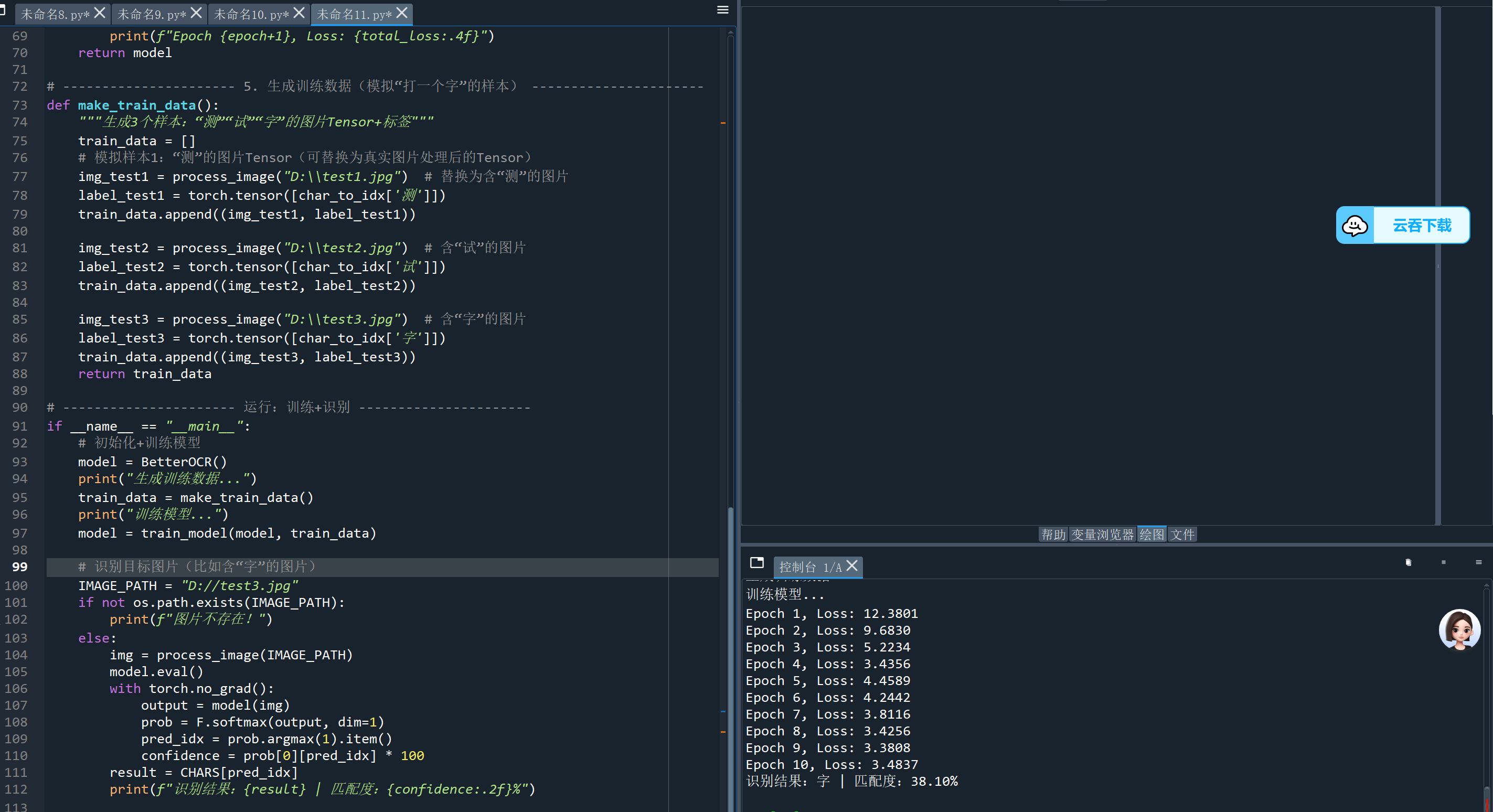Screen dimensions: 1493x812
Task: Close the 未命名9.py editor tab
Action: click(197, 13)
